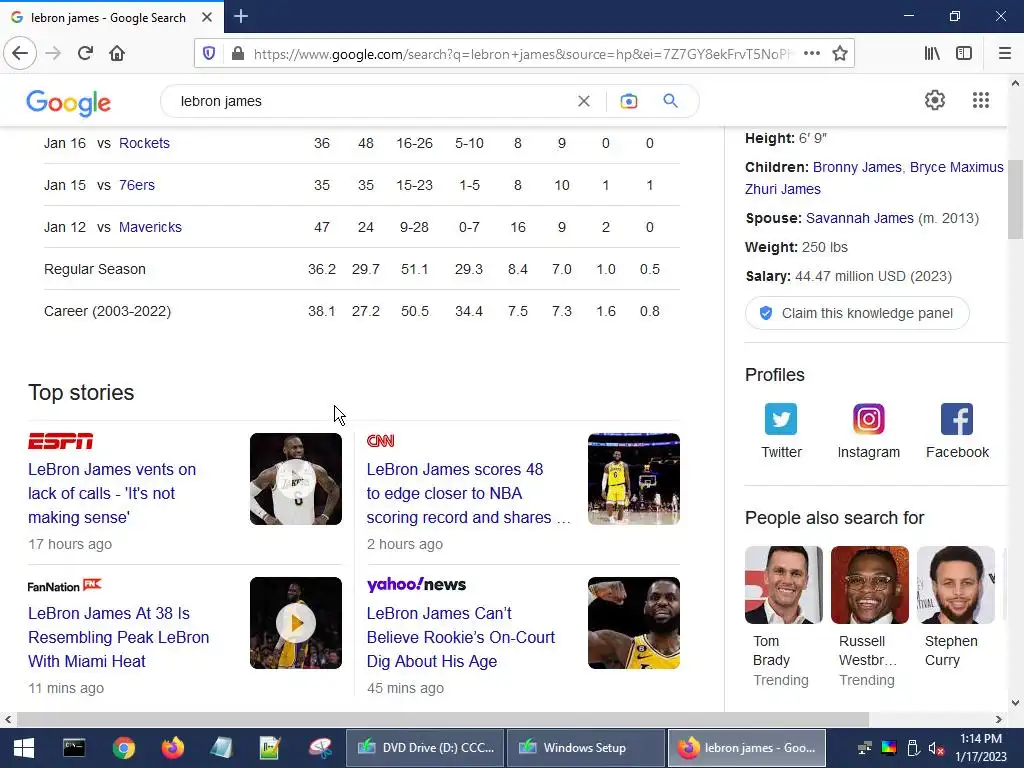This screenshot has height=768, width=1024.
Task: Open the tracking protection shield icon
Action: pos(209,54)
